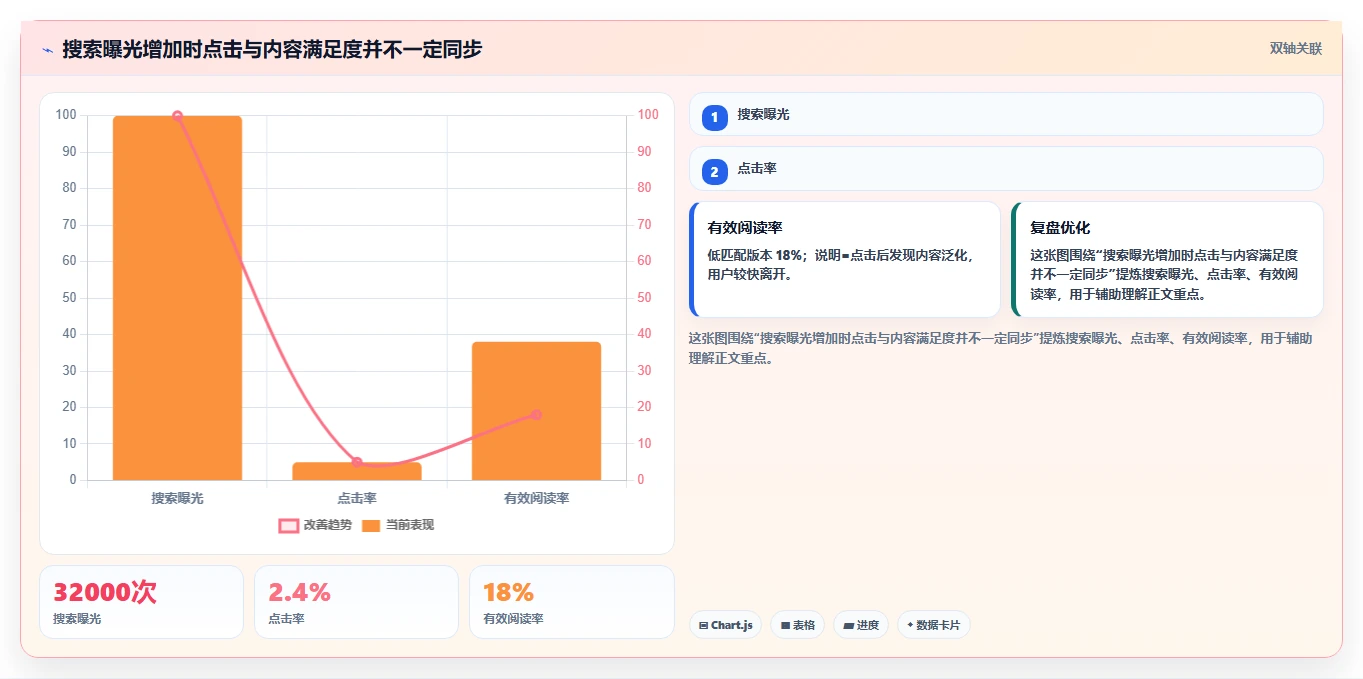Open the 点击率 list item
This screenshot has width=1363, height=679.
(1006, 169)
